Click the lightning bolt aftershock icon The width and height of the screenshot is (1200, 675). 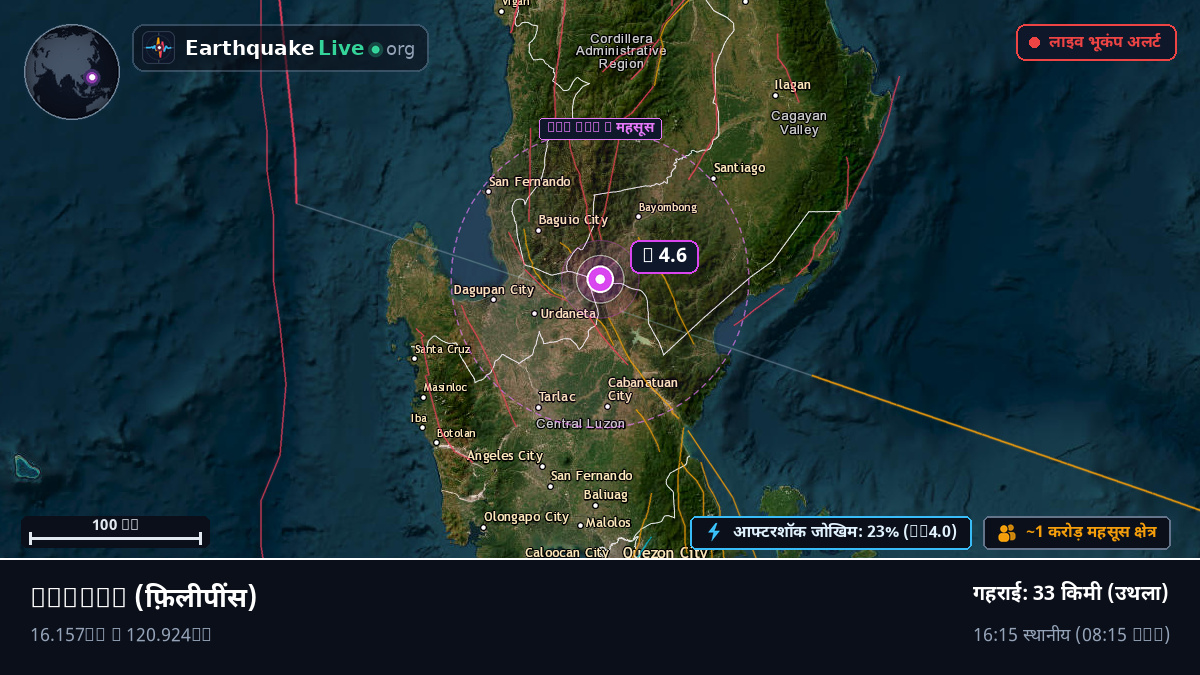714,532
